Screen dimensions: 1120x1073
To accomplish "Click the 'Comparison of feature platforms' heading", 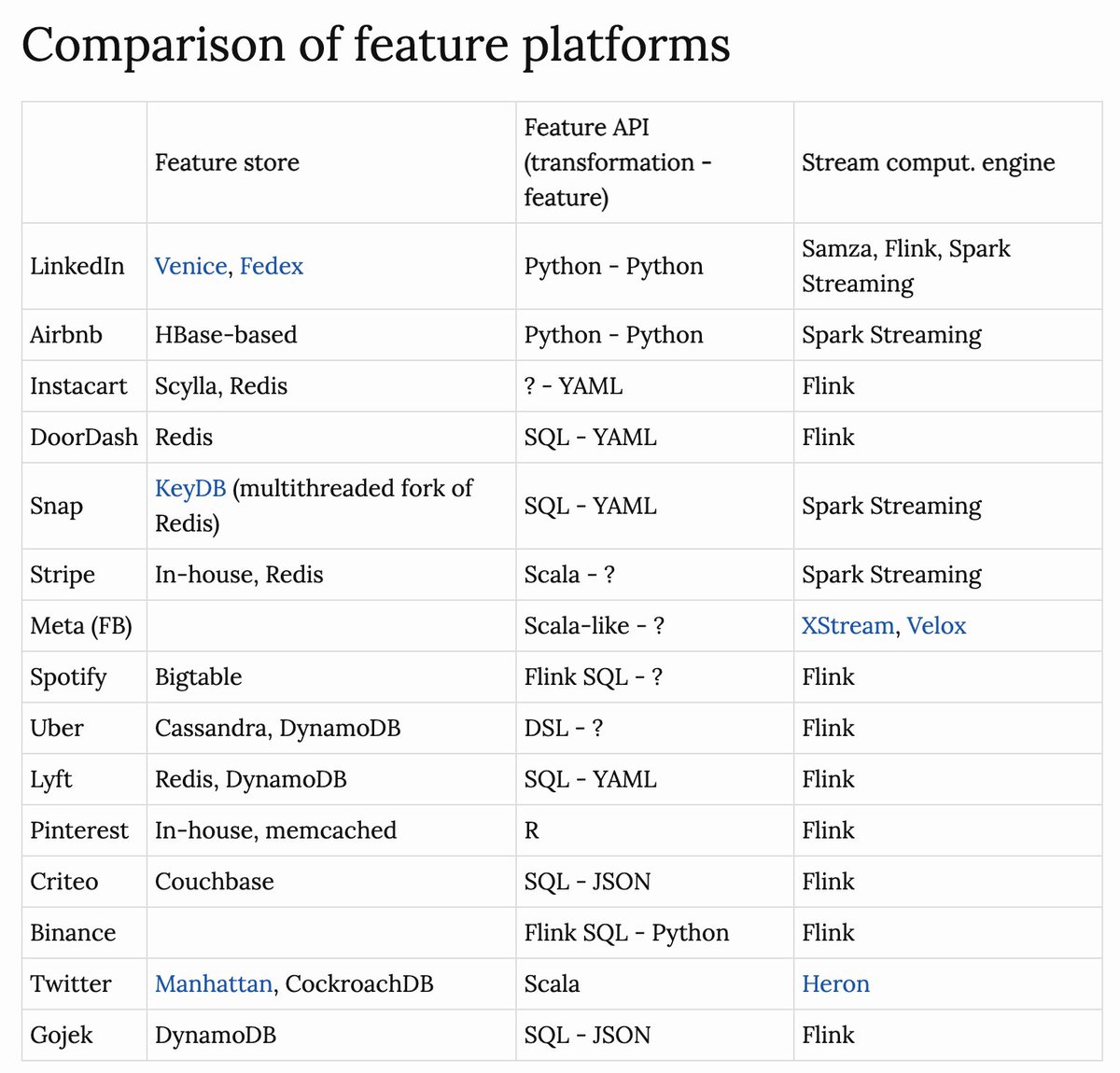I will coord(375,44).
